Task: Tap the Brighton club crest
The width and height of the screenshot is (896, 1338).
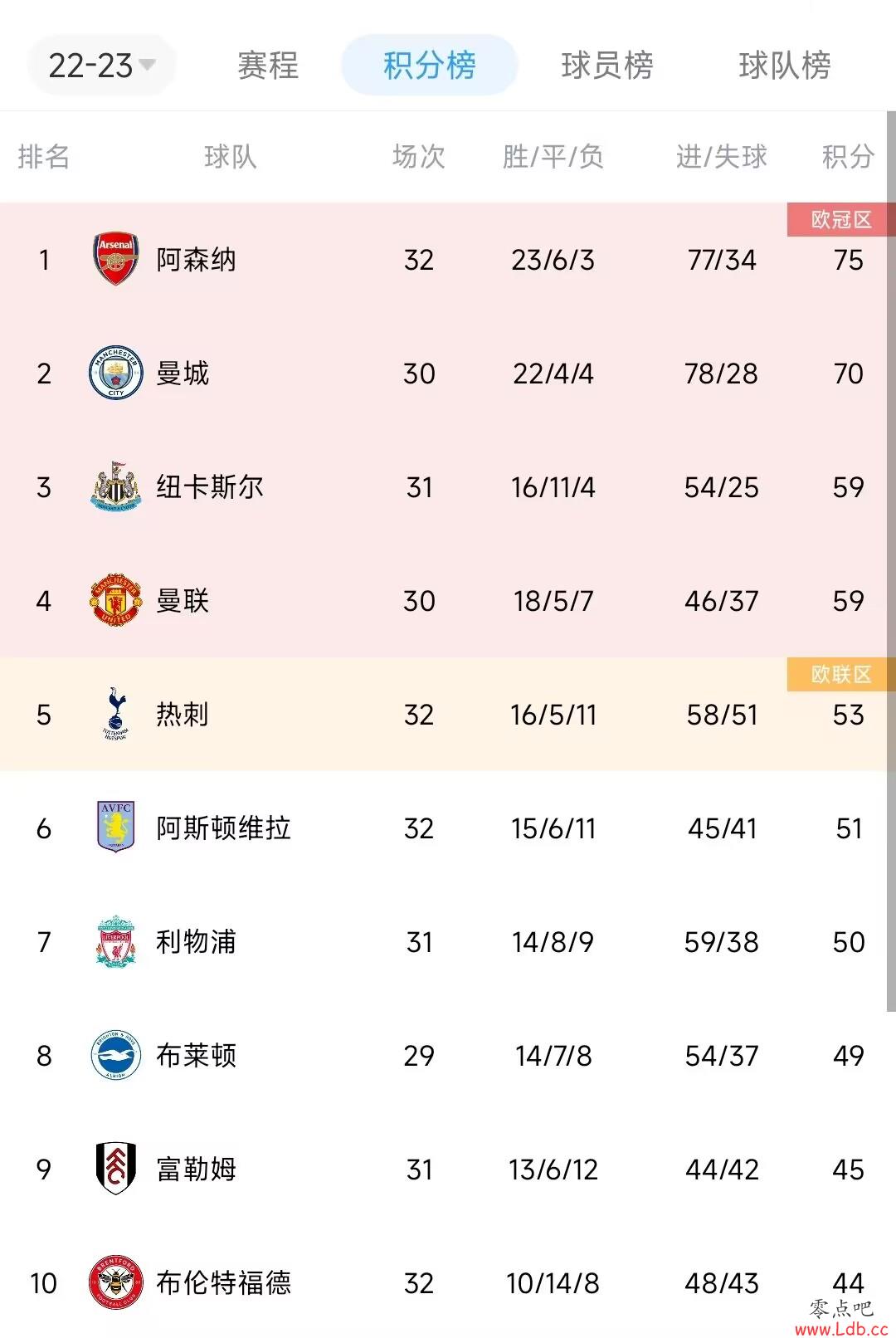Action: (x=115, y=1055)
